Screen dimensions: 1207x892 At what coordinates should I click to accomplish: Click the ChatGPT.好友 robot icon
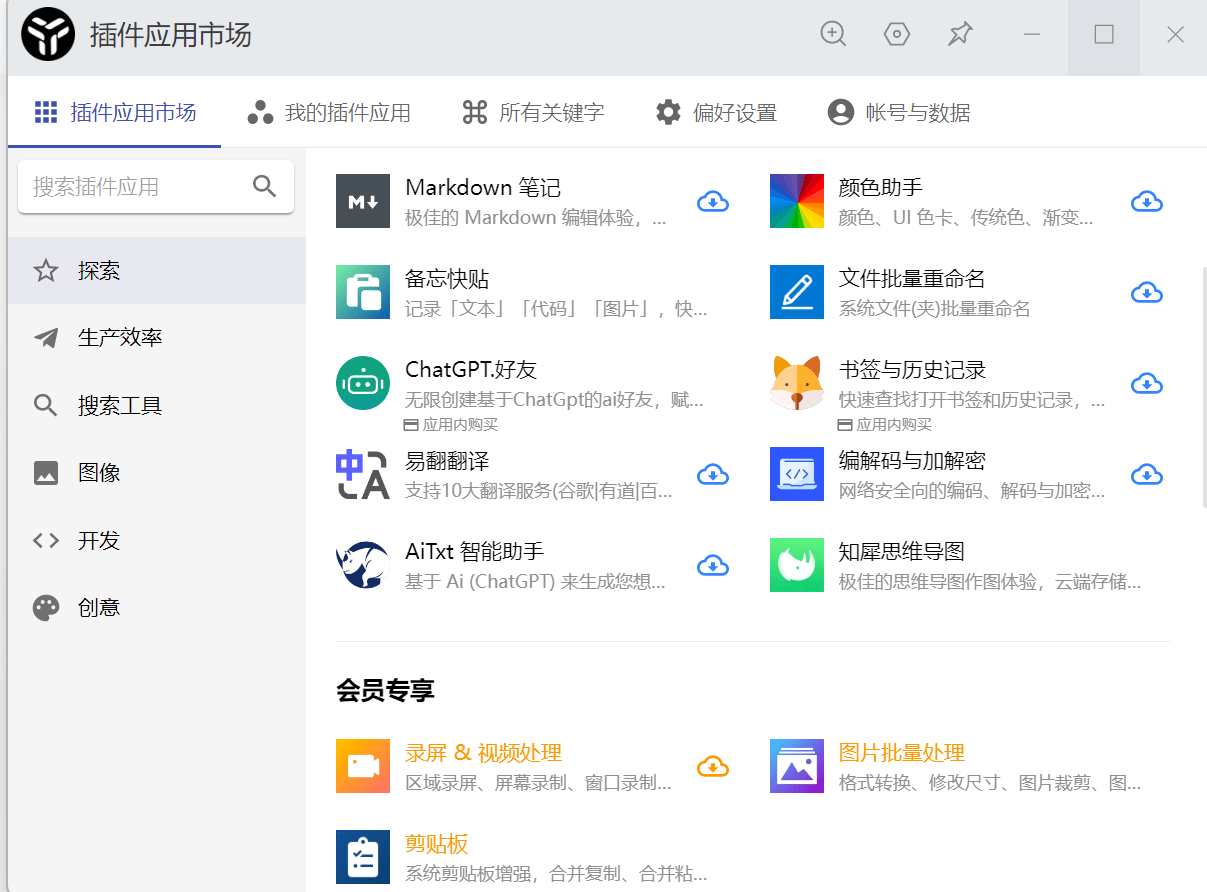coord(362,382)
